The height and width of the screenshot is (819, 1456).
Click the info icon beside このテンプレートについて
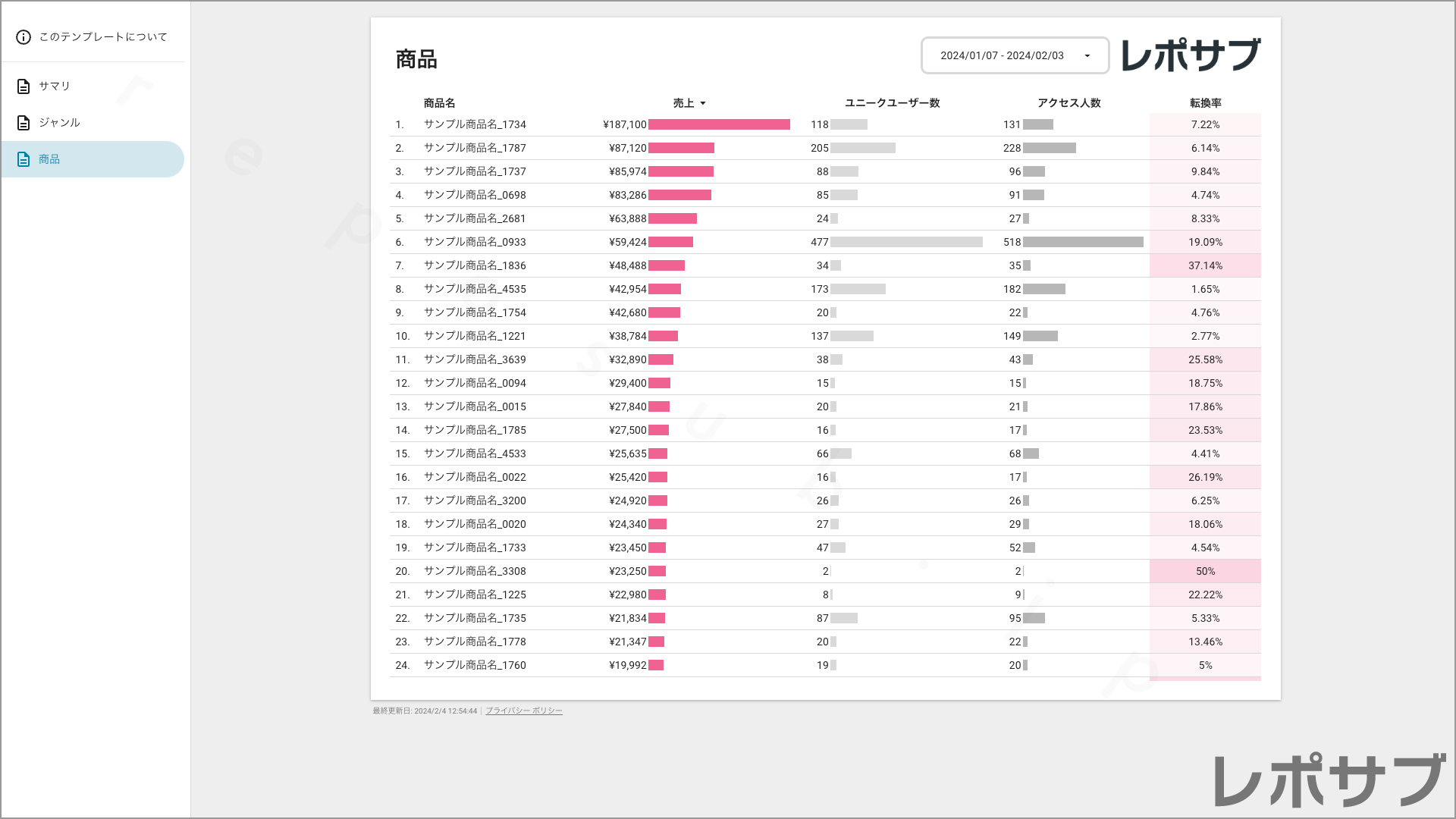(24, 37)
